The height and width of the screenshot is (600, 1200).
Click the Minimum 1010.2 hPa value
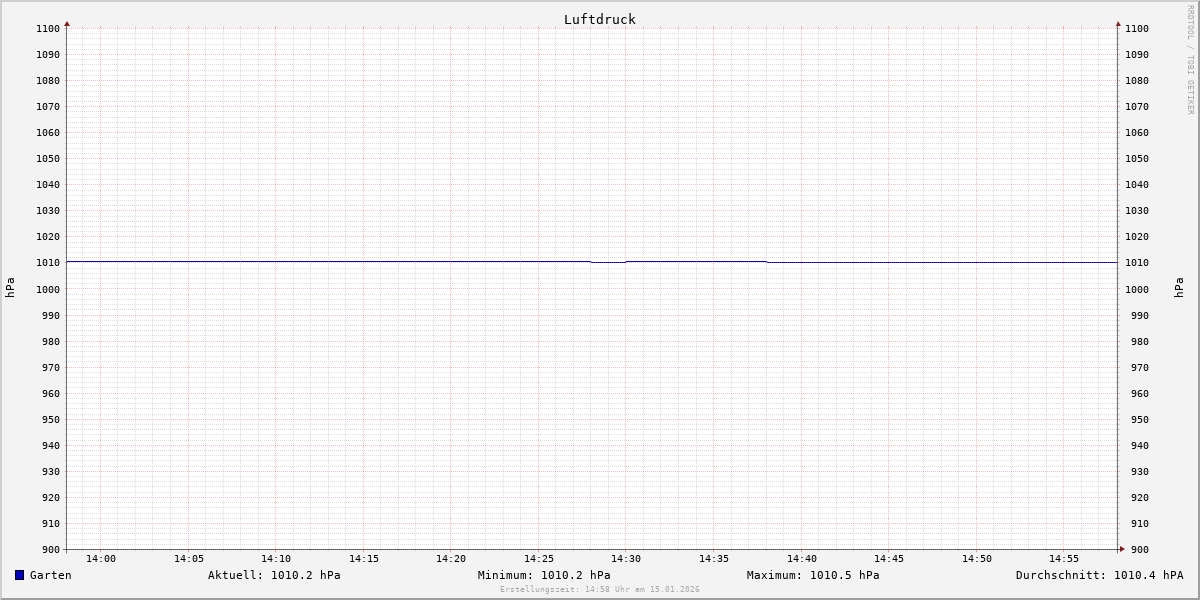[544, 575]
